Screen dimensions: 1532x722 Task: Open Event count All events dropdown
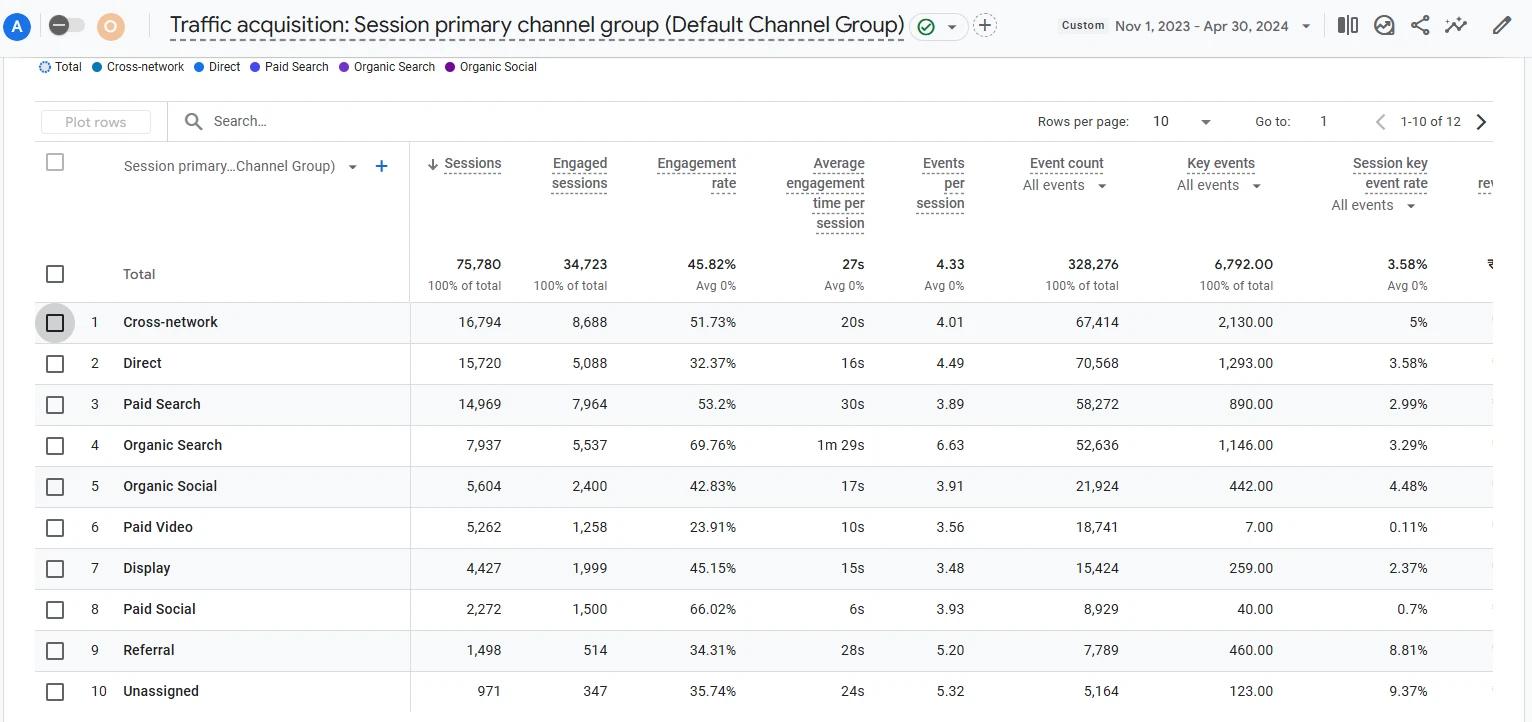click(1065, 186)
